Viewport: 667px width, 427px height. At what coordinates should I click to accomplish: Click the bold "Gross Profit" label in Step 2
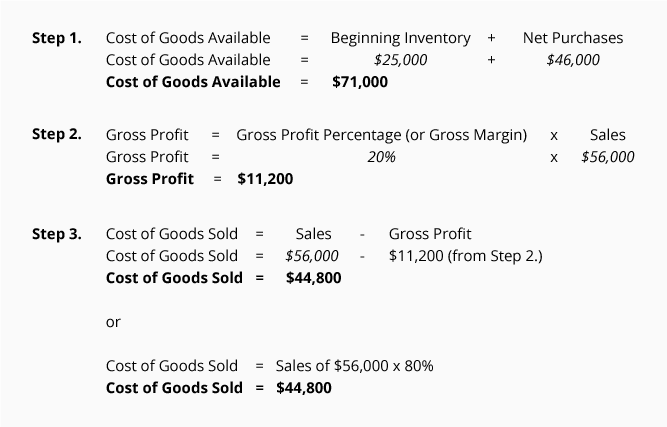(x=150, y=179)
